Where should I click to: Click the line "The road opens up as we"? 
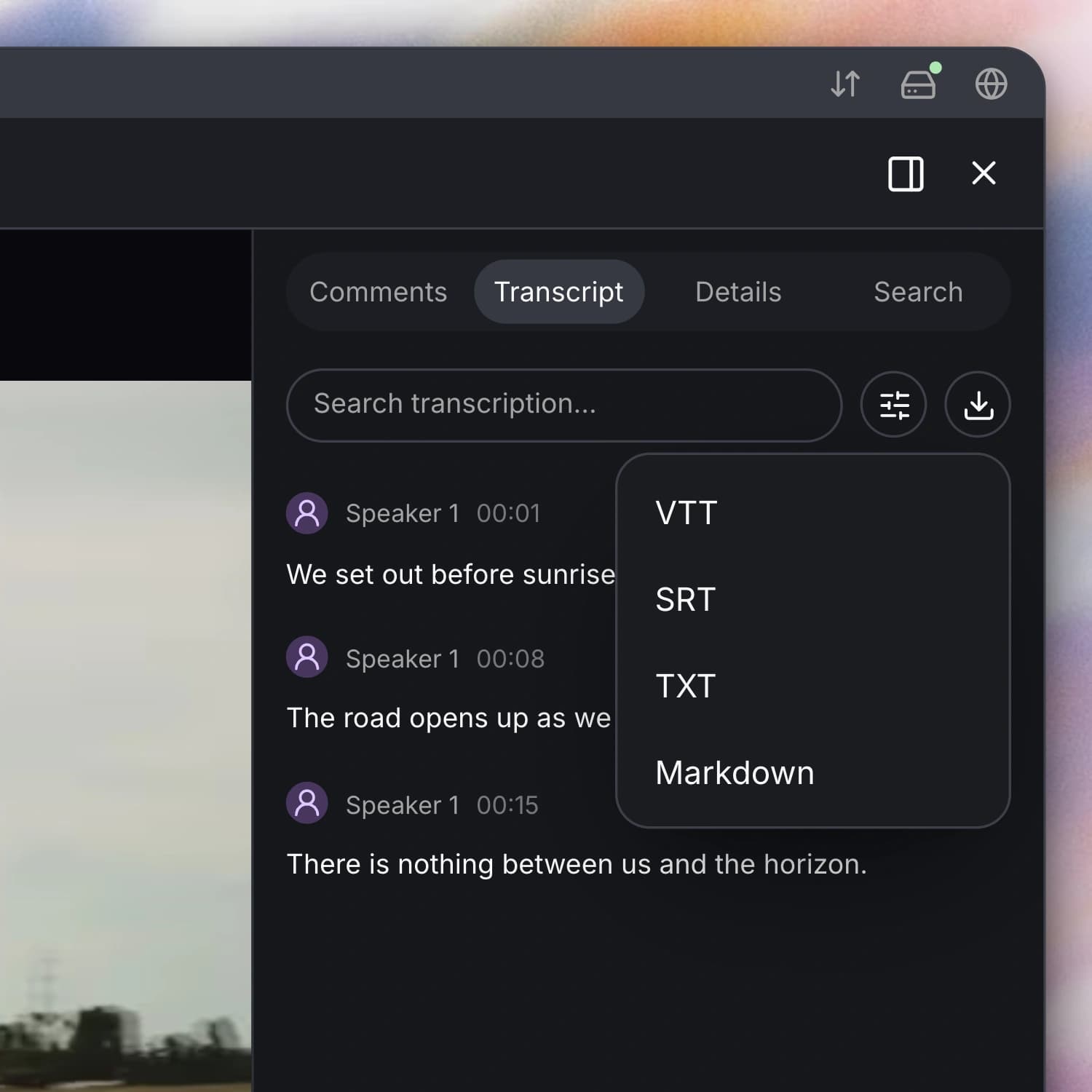(449, 719)
